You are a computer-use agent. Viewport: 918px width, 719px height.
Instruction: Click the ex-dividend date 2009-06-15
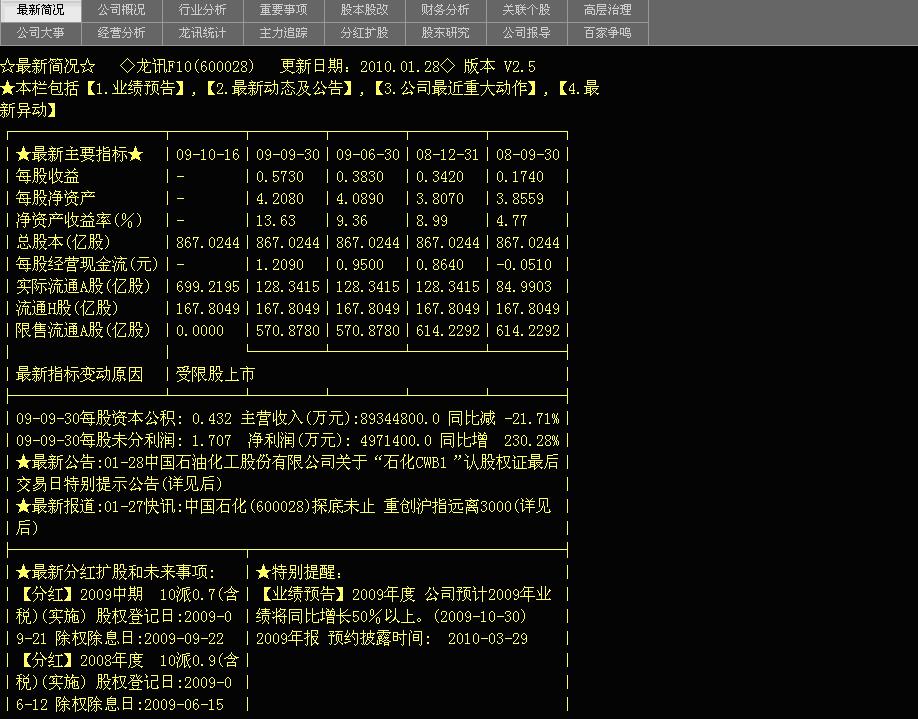184,704
